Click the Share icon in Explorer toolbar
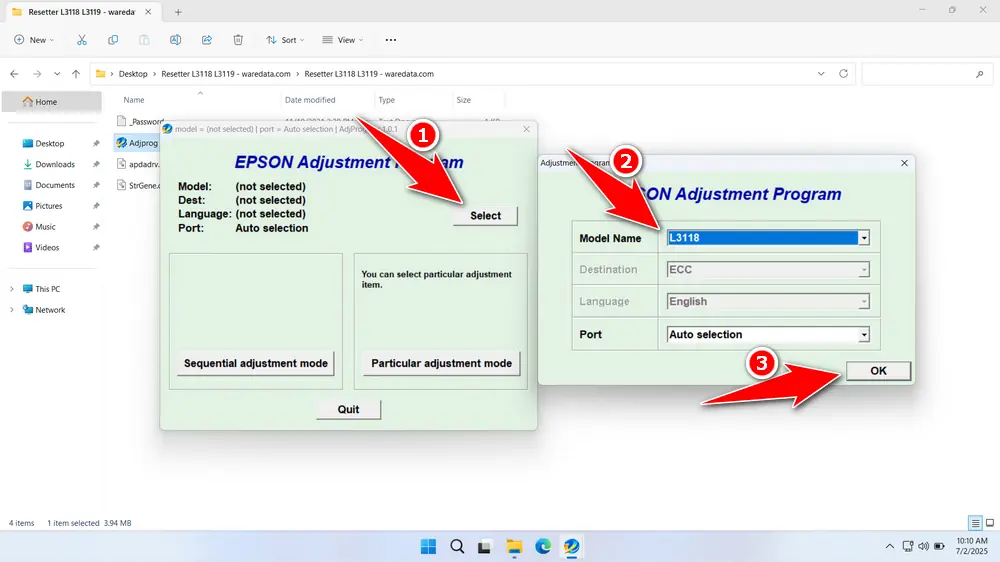Screen dimensions: 1000x562 [207, 40]
